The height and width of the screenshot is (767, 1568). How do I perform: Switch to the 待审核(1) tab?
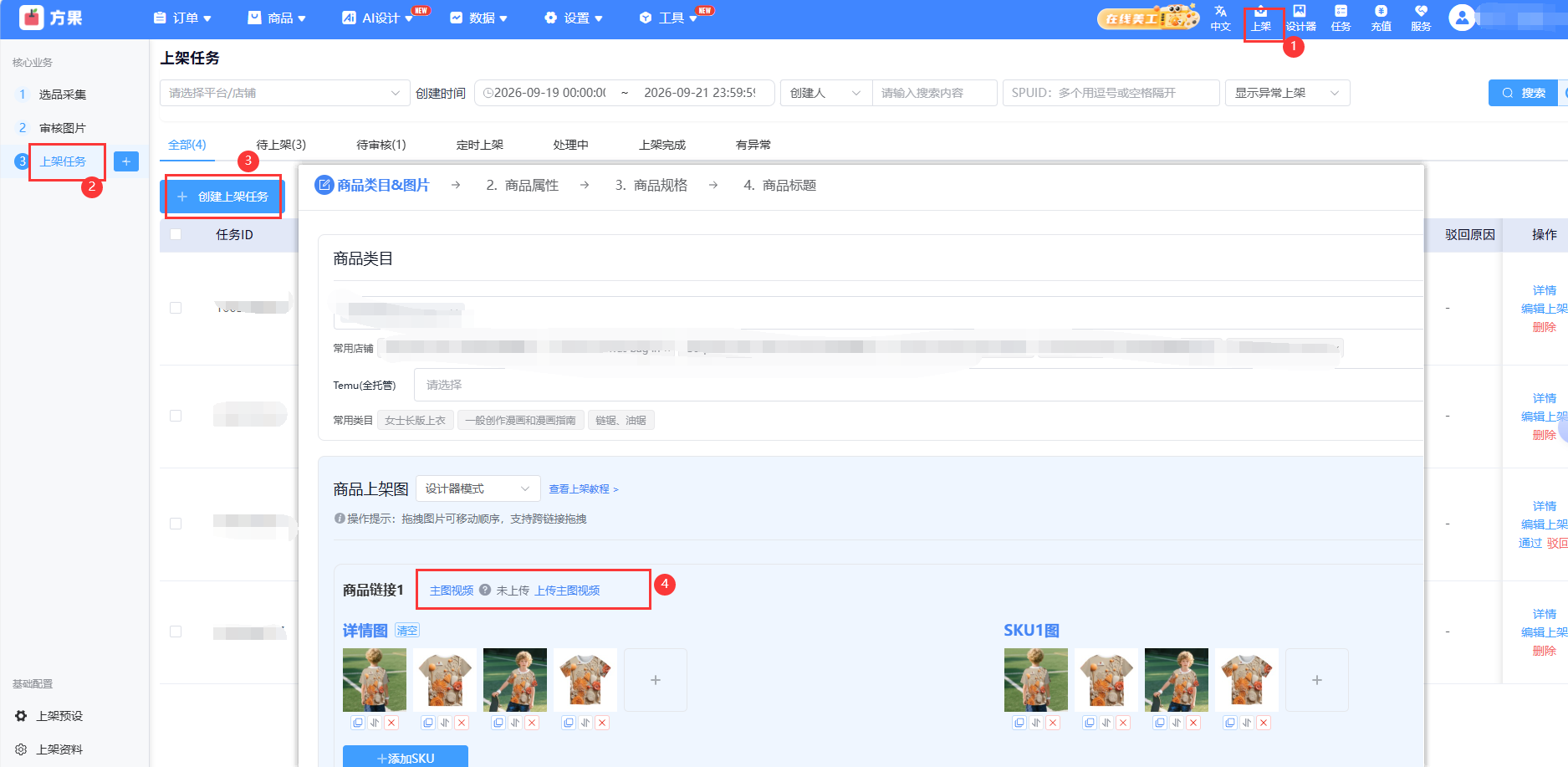pos(381,145)
